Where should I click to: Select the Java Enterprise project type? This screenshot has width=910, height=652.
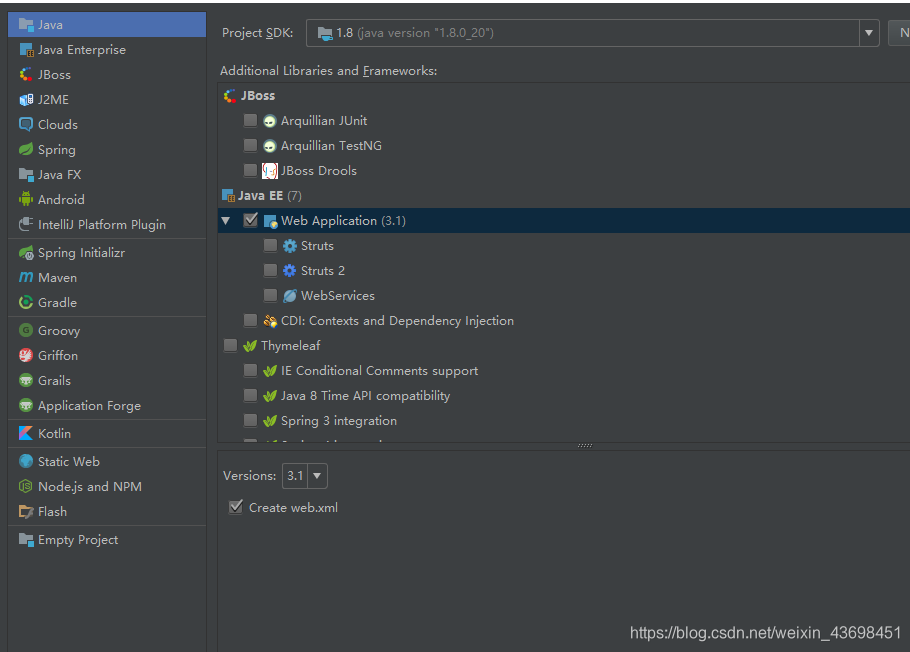[x=107, y=50]
